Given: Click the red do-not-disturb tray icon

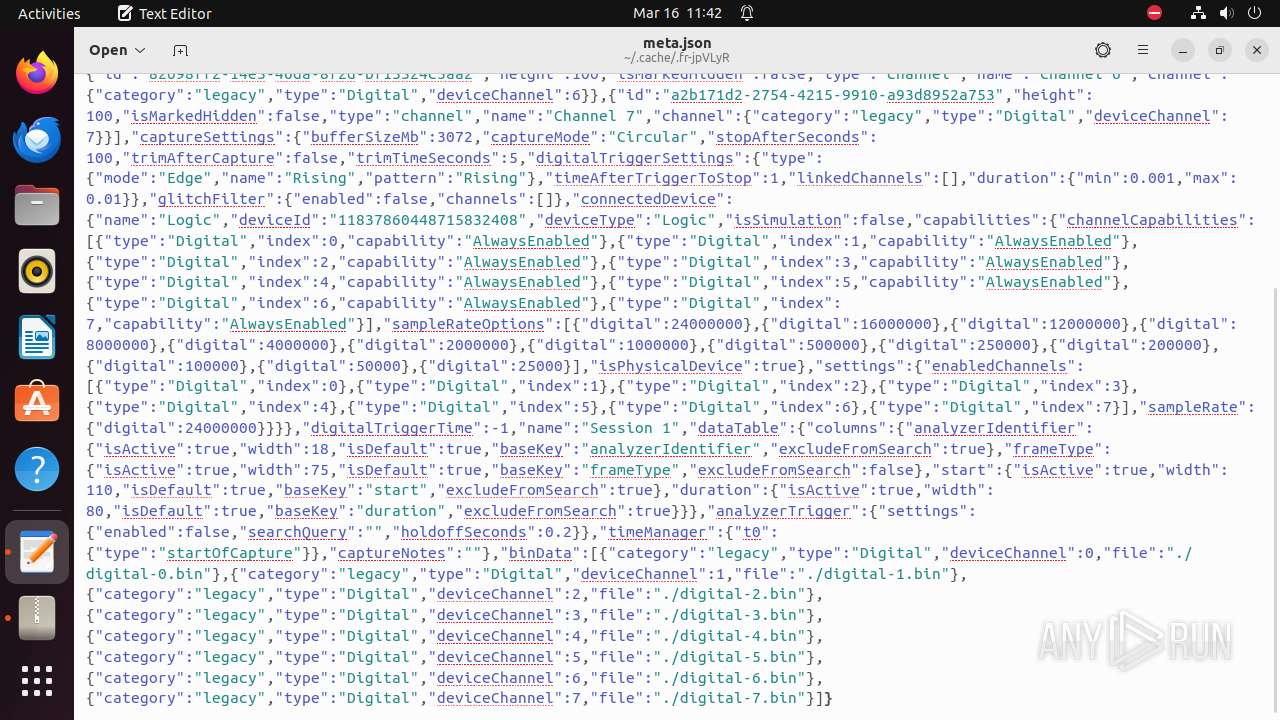Looking at the screenshot, I should click(1154, 14).
